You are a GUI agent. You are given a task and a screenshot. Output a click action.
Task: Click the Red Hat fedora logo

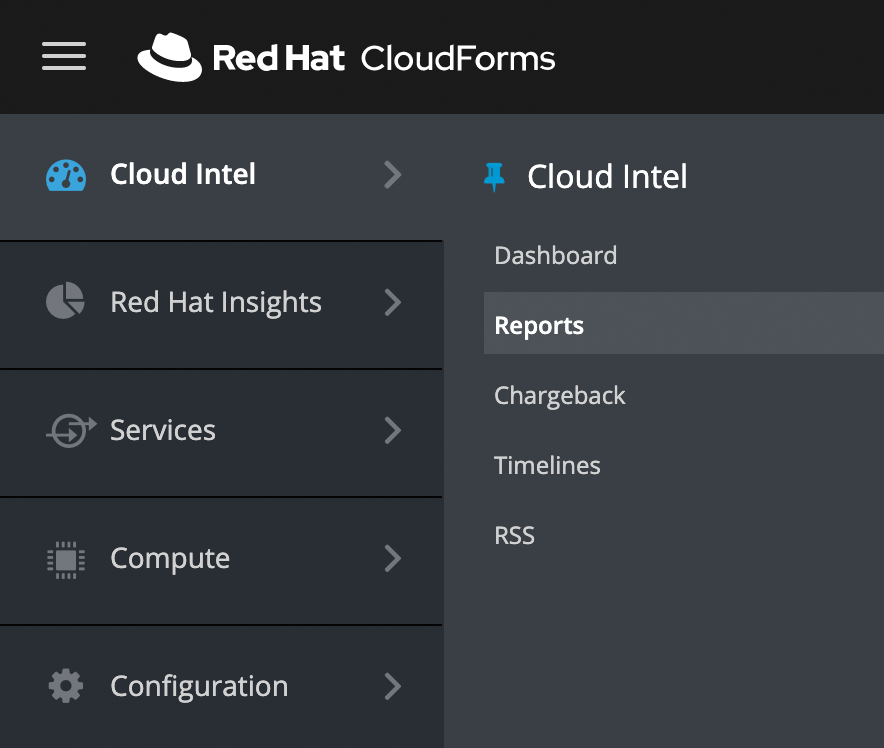(x=169, y=57)
